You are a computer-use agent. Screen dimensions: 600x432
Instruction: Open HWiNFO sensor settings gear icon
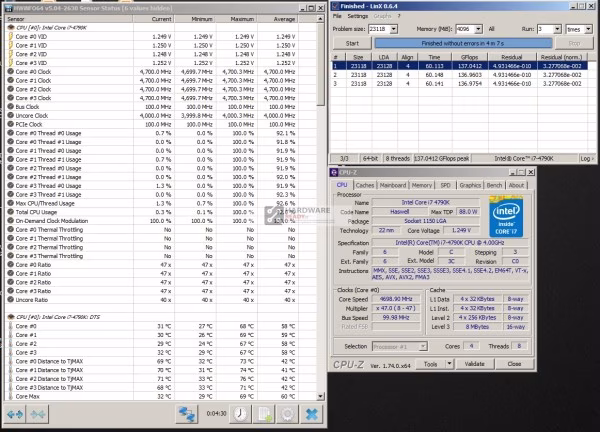[x=288, y=414]
